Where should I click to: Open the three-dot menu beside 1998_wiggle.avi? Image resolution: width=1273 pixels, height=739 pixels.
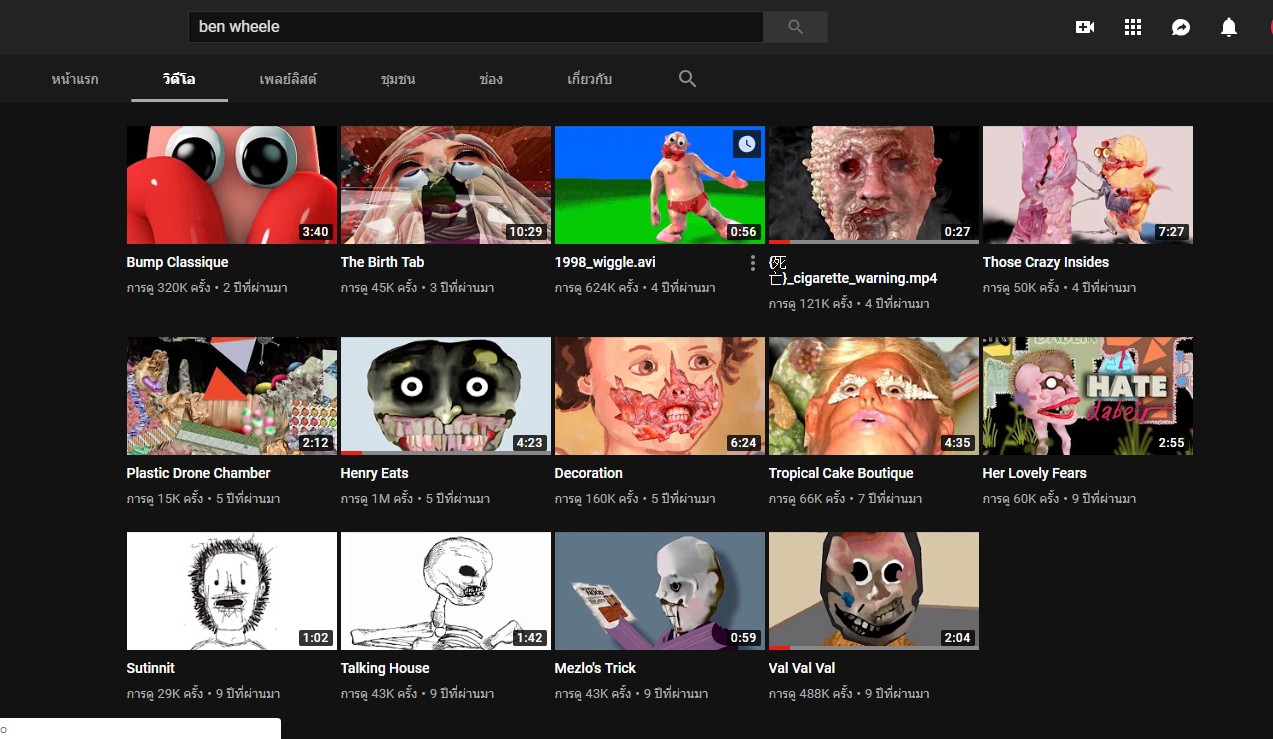pos(753,263)
